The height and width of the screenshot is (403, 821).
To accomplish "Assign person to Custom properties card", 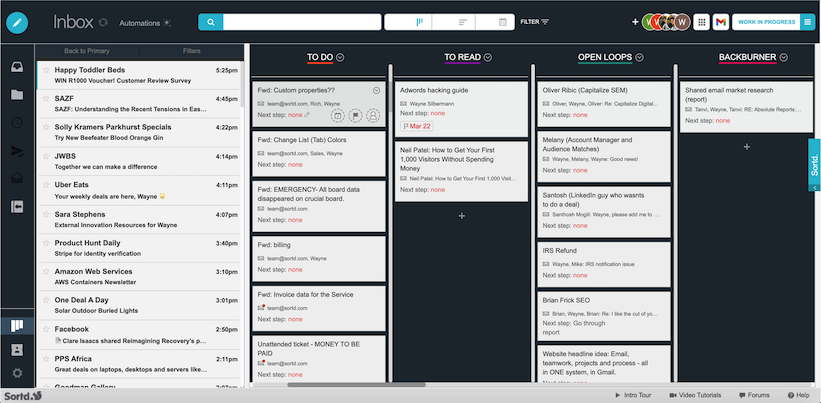I will point(373,116).
